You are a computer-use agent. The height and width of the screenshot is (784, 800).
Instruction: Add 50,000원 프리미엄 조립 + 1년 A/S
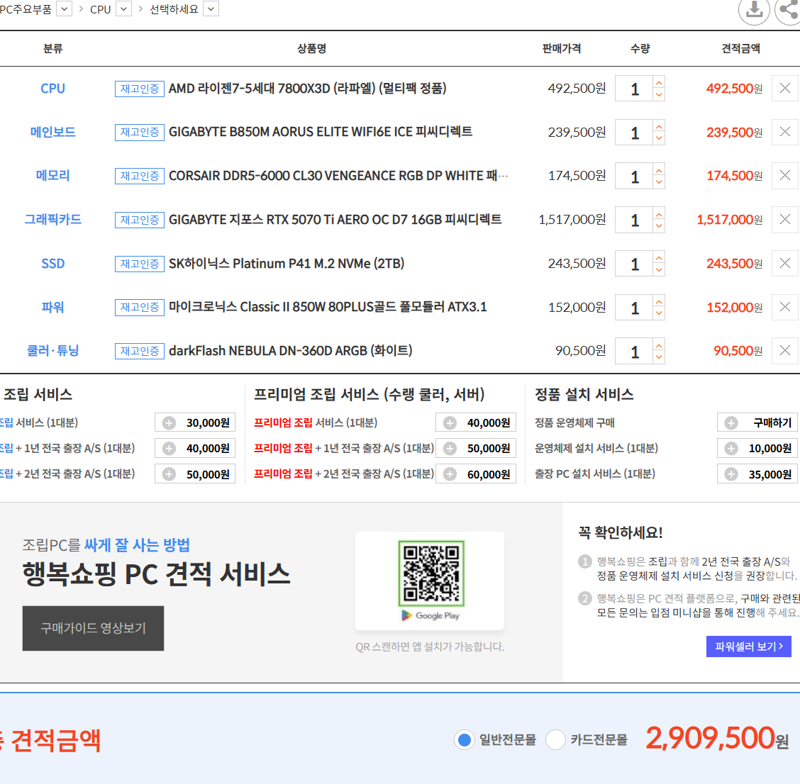476,448
